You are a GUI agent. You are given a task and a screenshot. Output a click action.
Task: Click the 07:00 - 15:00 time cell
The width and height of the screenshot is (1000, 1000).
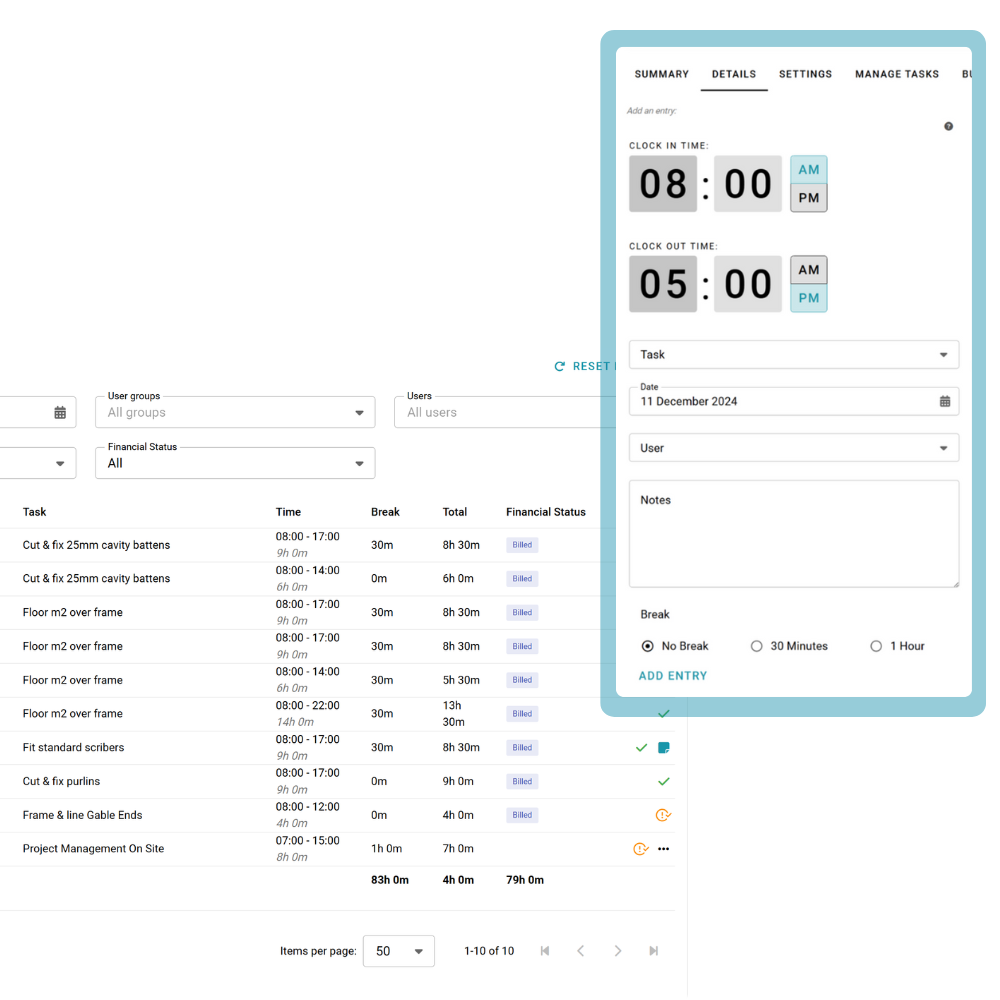click(x=307, y=841)
